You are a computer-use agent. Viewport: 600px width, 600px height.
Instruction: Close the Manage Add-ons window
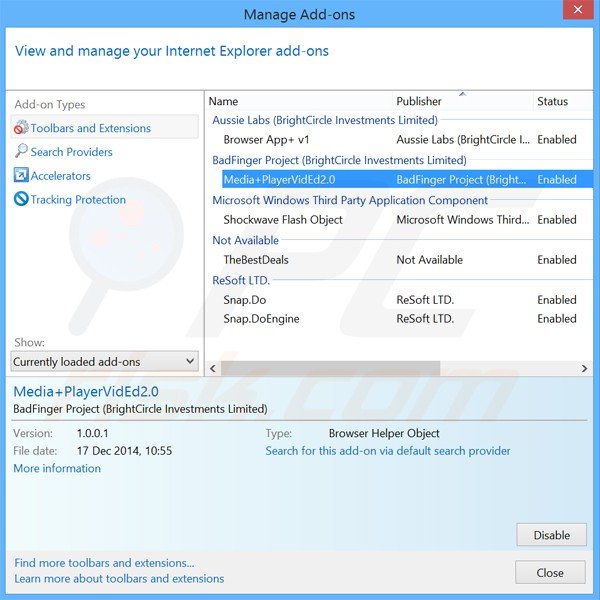coord(577,9)
